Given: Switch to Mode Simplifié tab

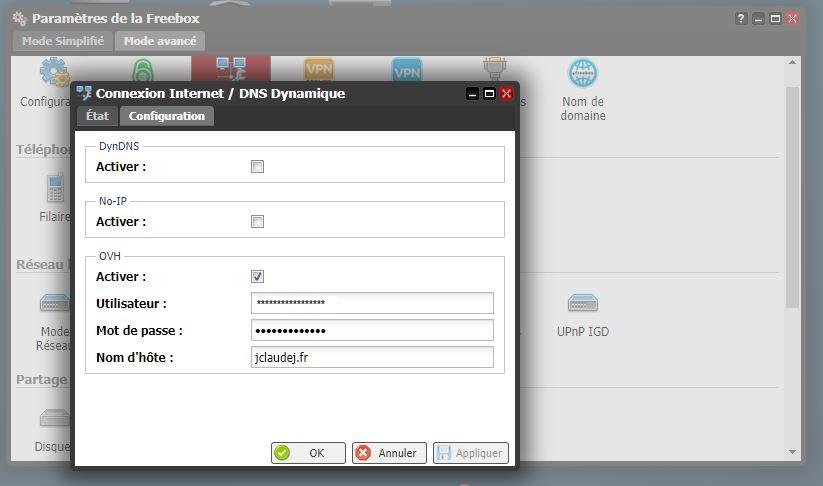Looking at the screenshot, I should coord(63,41).
